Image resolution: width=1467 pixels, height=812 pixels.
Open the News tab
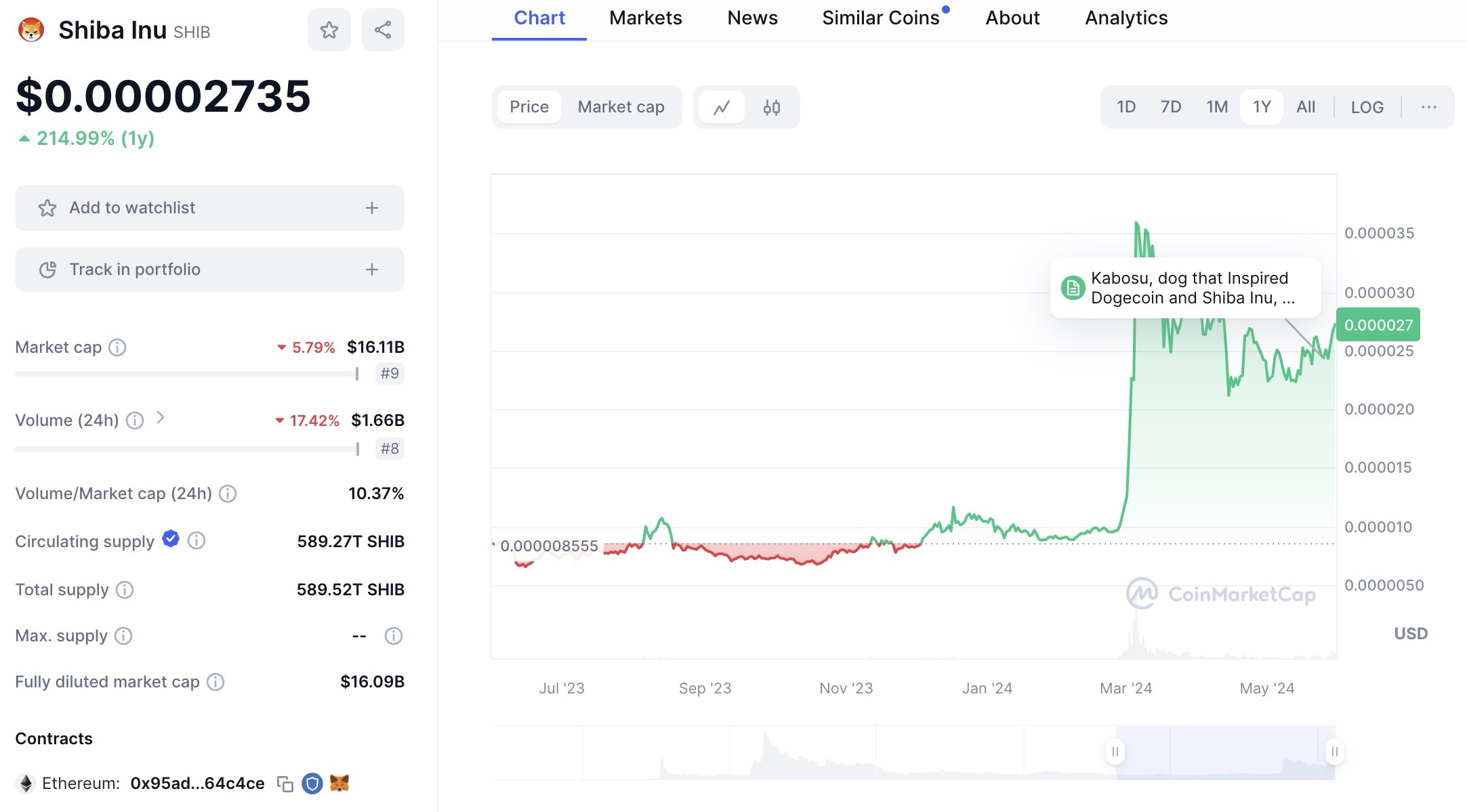tap(753, 18)
